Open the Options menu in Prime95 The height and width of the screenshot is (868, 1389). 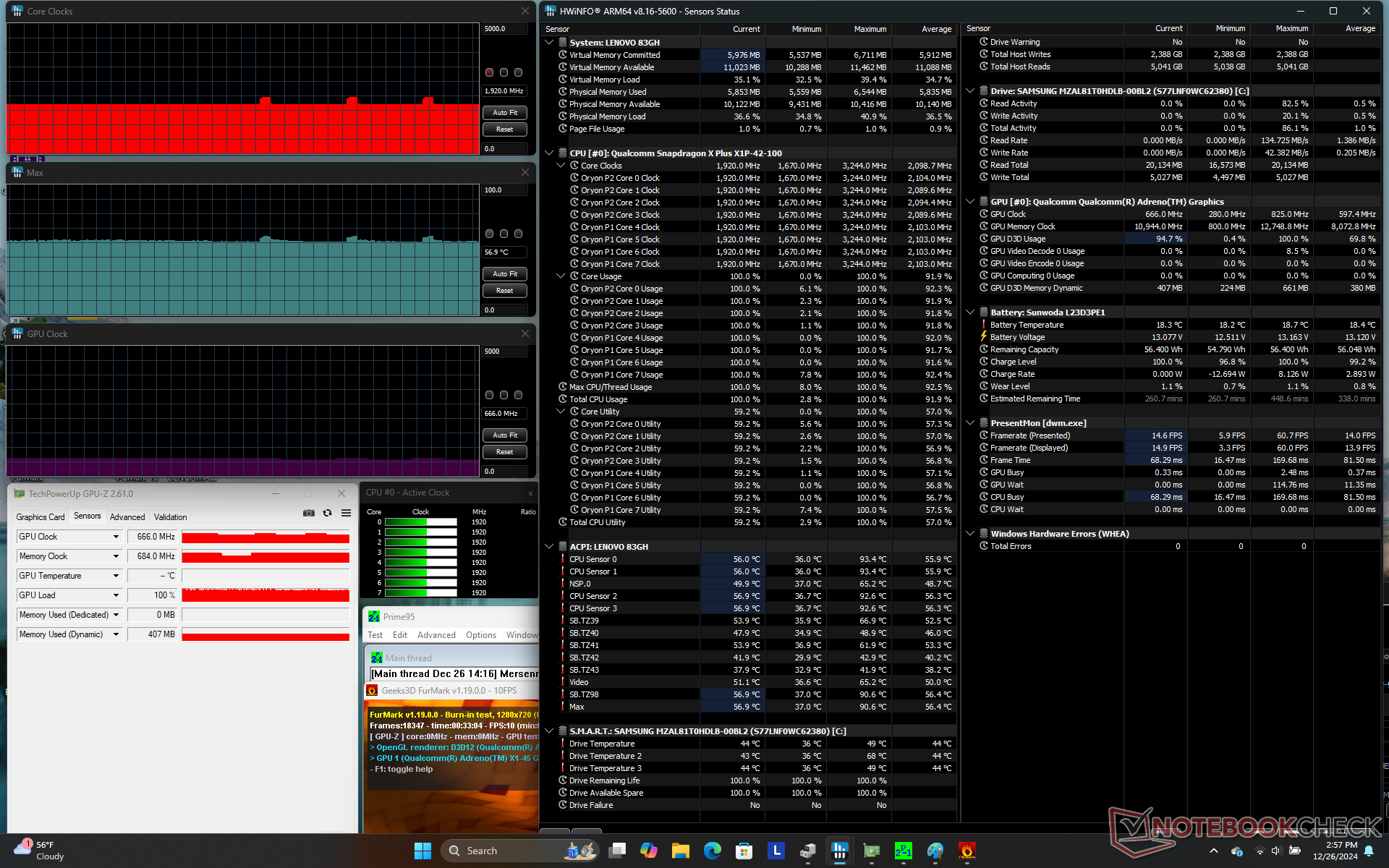pyautogui.click(x=480, y=635)
